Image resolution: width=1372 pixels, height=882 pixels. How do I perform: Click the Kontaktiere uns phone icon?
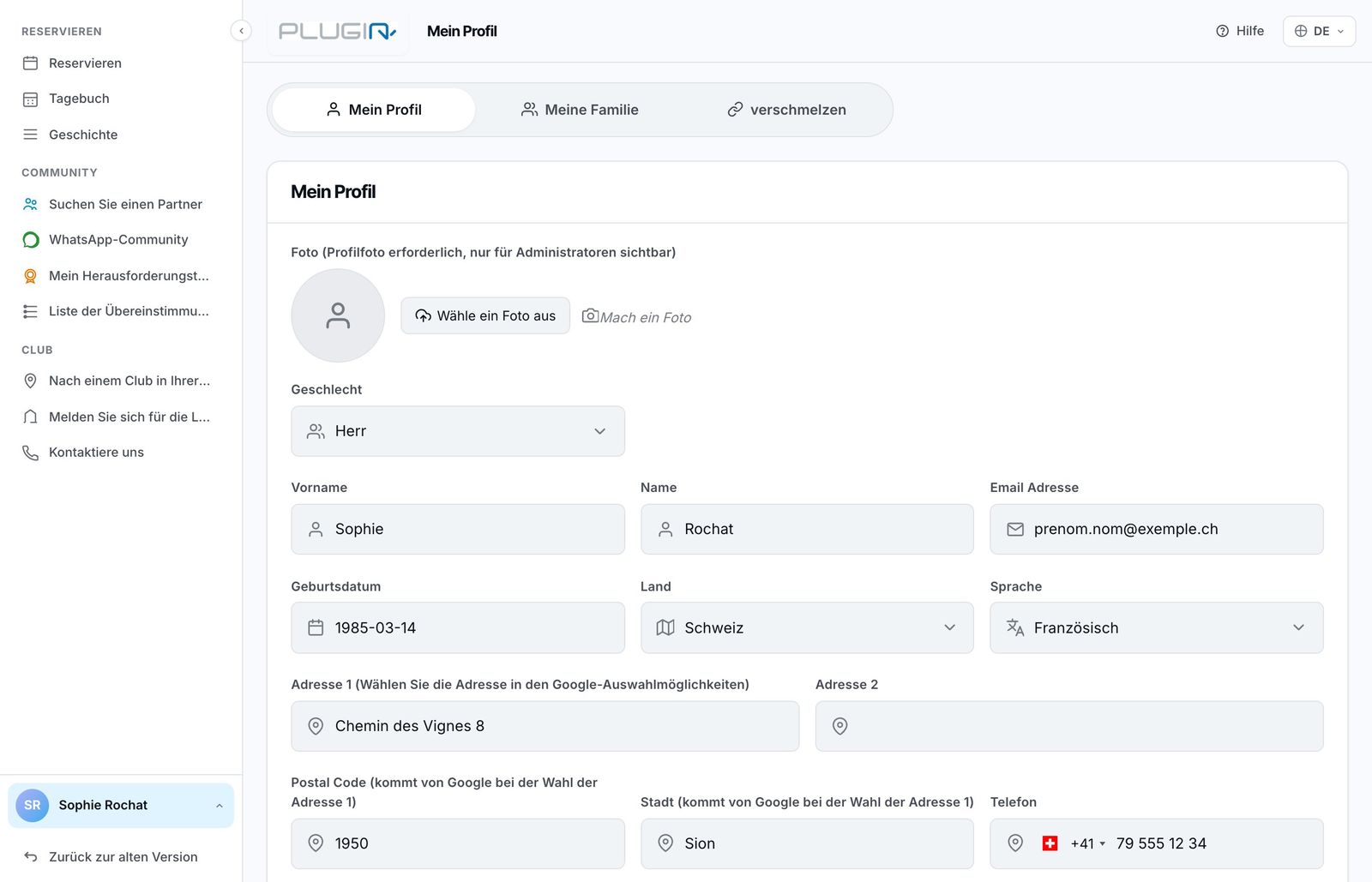point(30,453)
